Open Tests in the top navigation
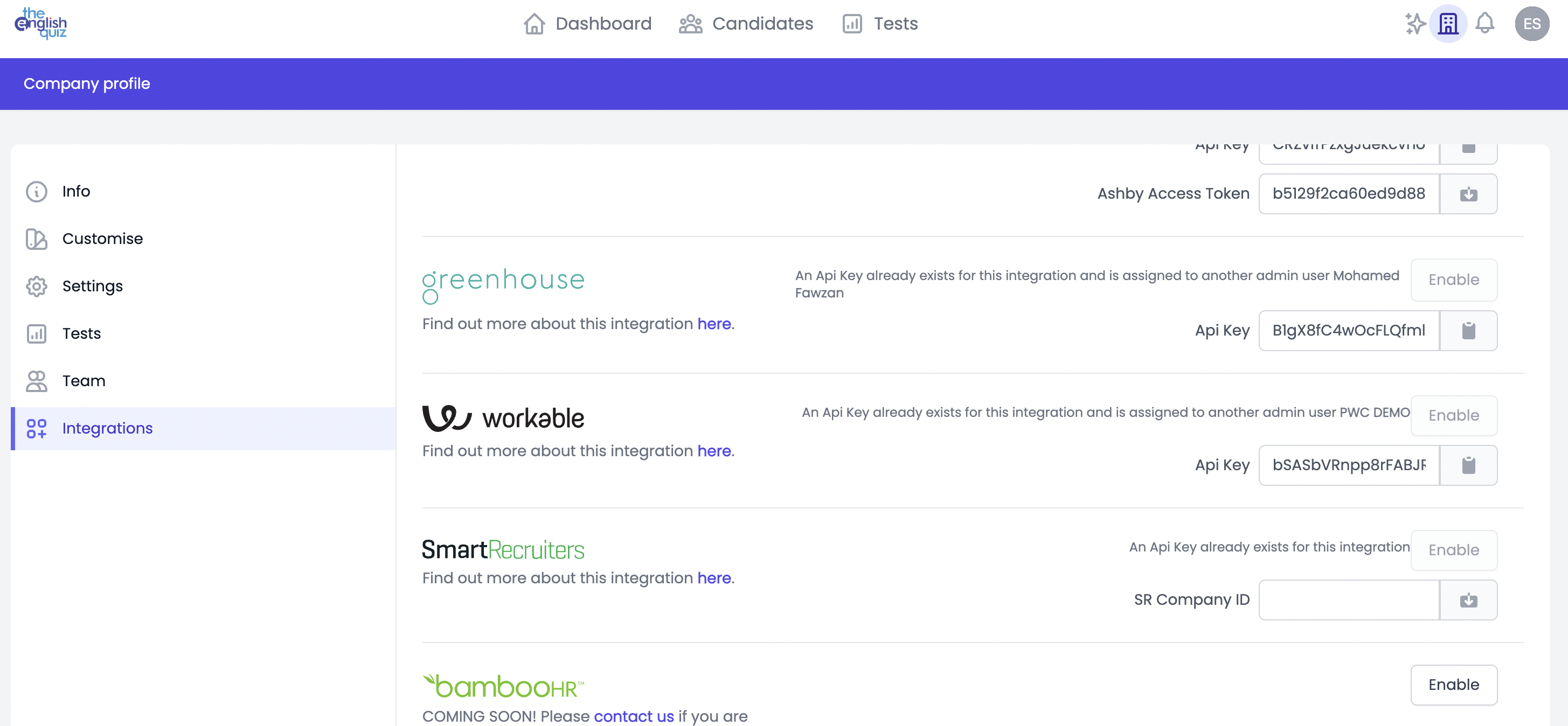Screen dimensions: 1568x726 pyautogui.click(x=880, y=24)
